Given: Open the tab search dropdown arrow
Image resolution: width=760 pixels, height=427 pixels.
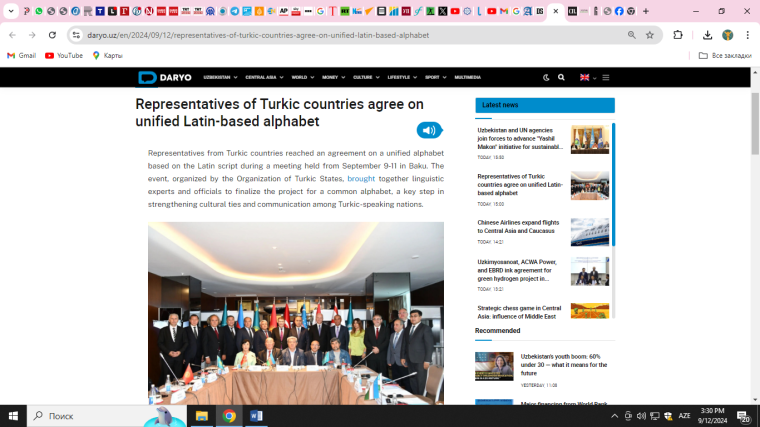Looking at the screenshot, I should (x=11, y=11).
